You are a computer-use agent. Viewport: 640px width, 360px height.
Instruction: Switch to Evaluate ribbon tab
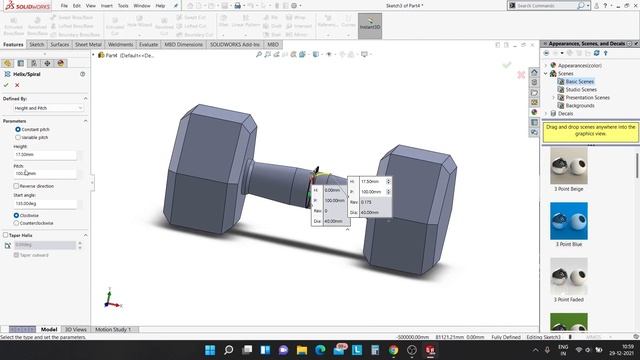click(149, 44)
